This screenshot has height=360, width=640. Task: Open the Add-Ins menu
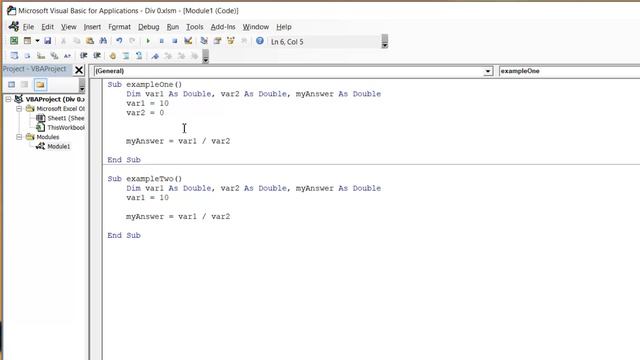point(223,27)
